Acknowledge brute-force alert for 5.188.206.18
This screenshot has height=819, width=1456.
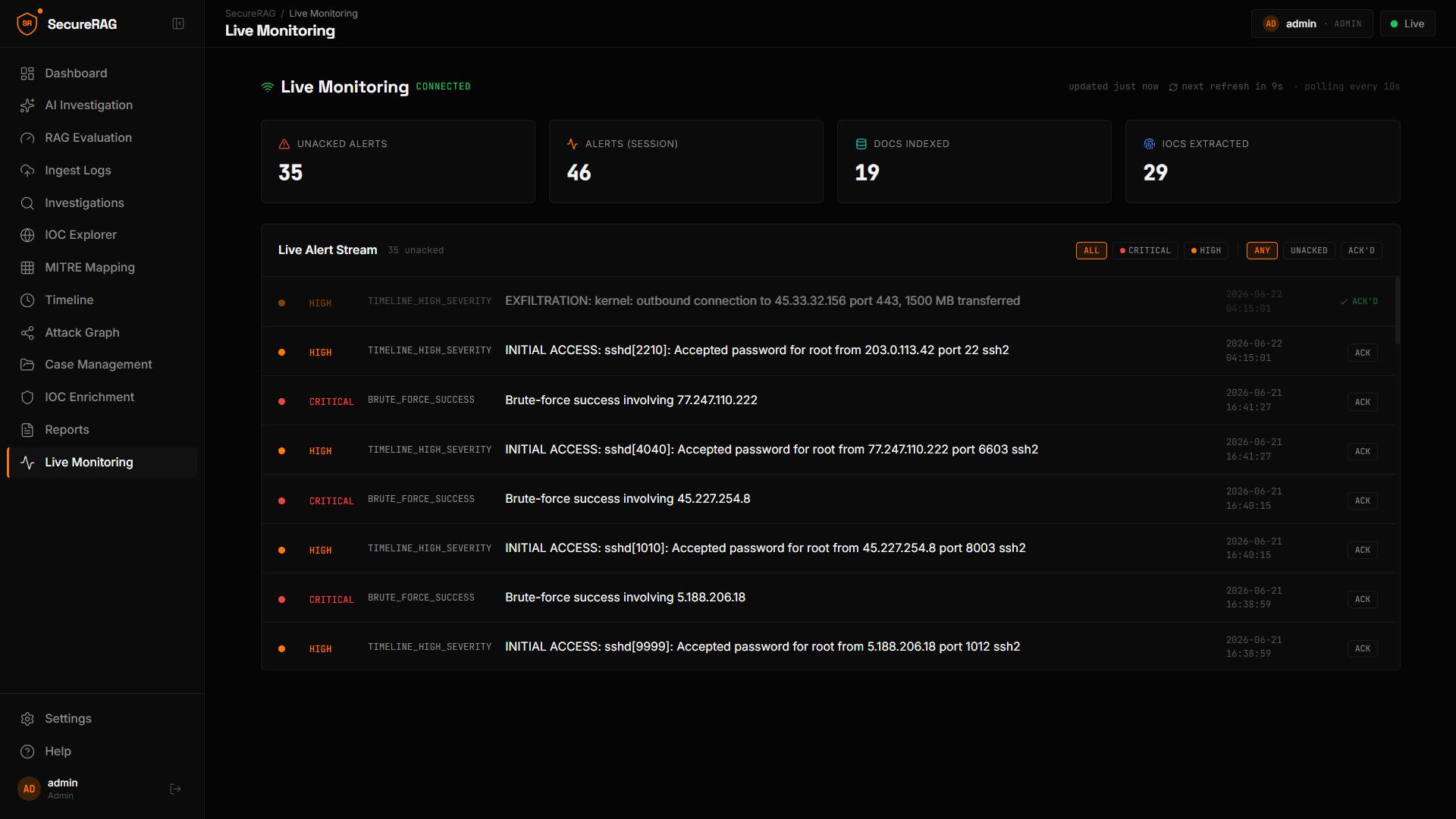point(1363,599)
